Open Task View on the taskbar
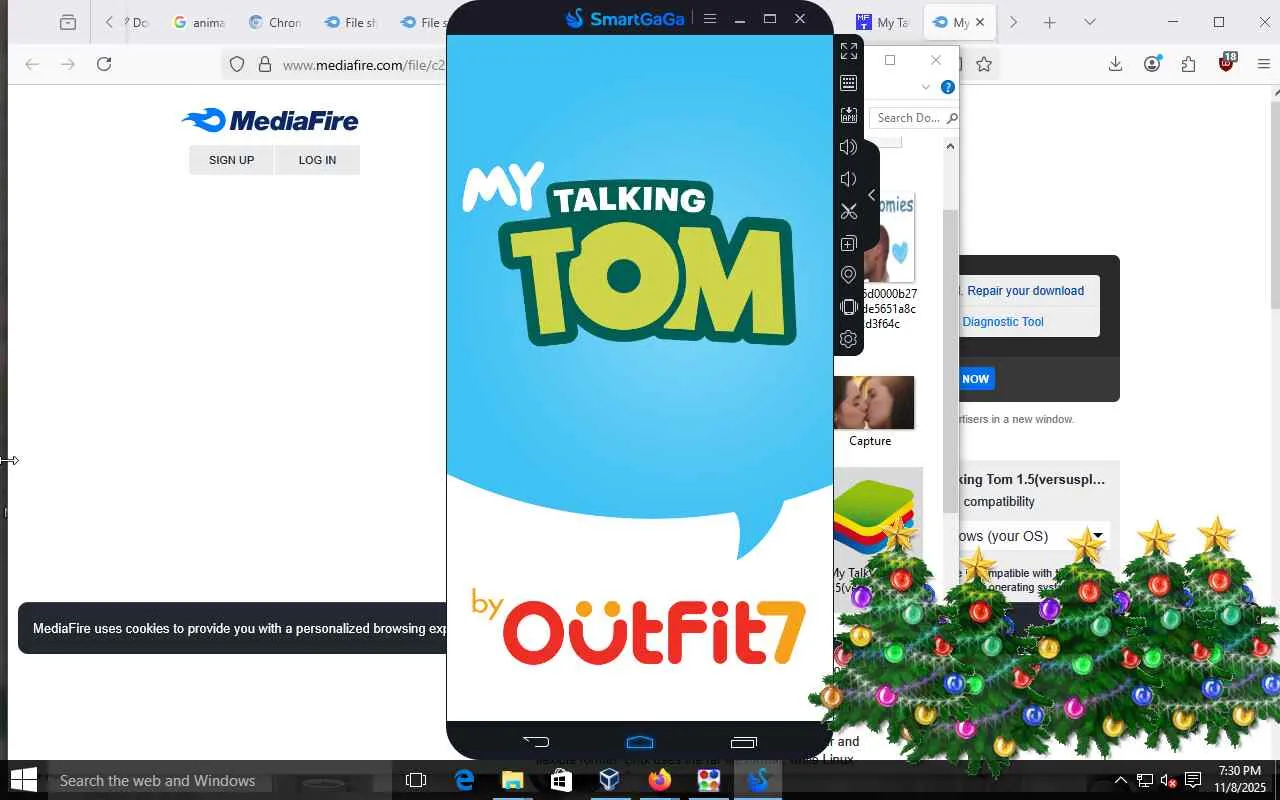Image resolution: width=1280 pixels, height=800 pixels. tap(416, 780)
